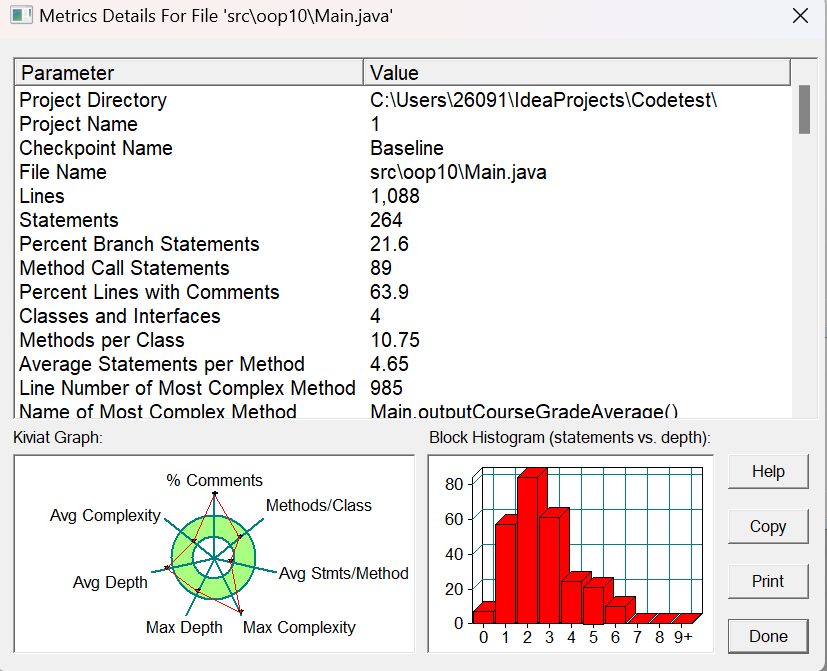
Task: Click the Kiviat Graph label
Action: [x=57, y=438]
